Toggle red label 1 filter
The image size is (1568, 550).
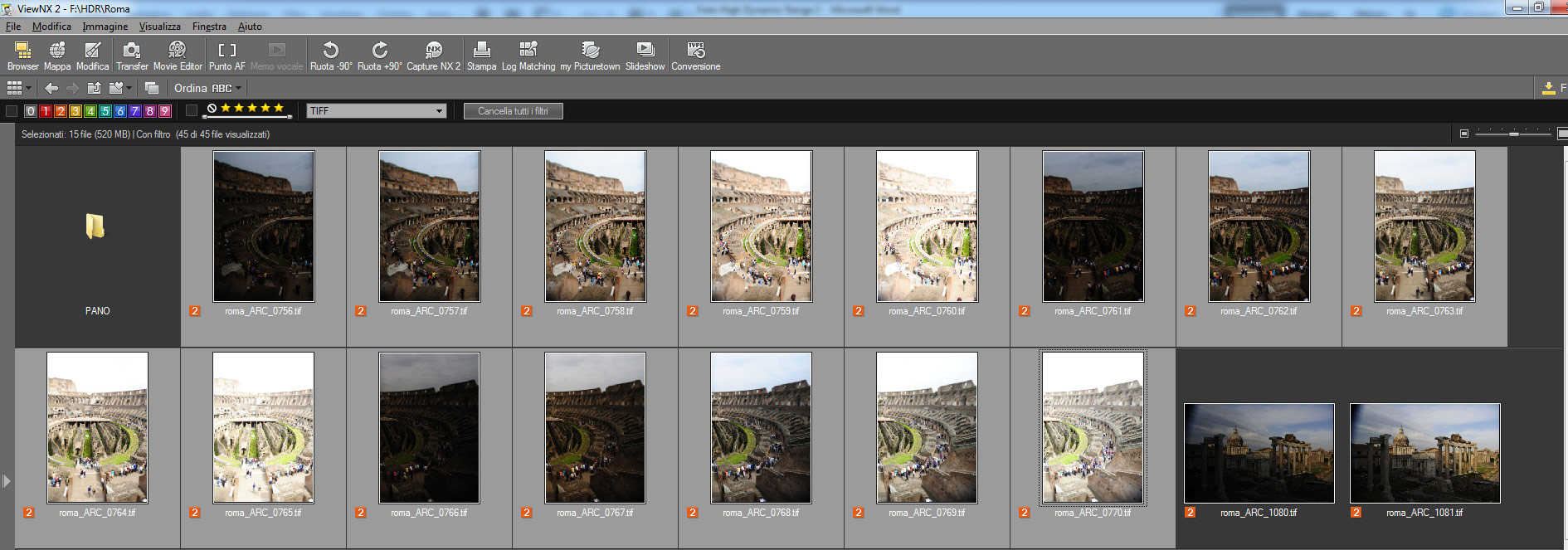pyautogui.click(x=46, y=111)
